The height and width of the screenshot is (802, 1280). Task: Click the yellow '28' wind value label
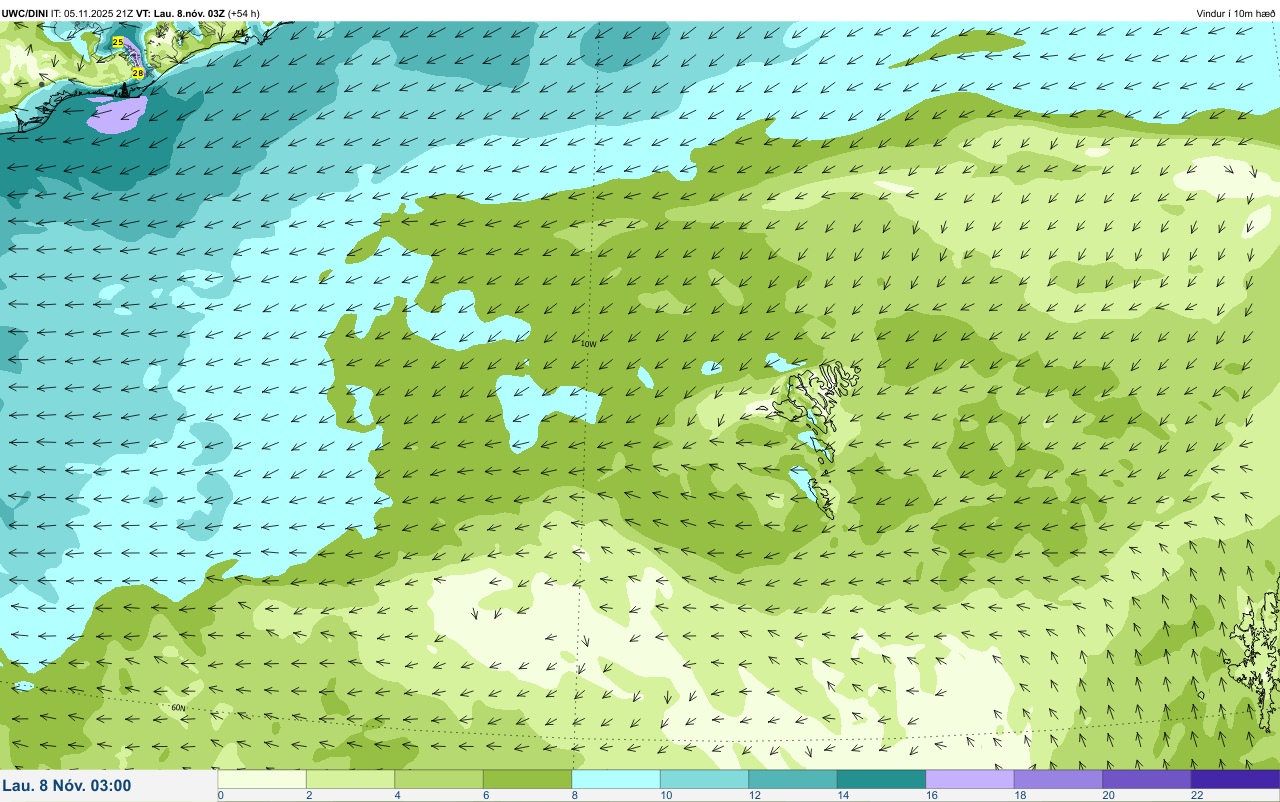(138, 73)
